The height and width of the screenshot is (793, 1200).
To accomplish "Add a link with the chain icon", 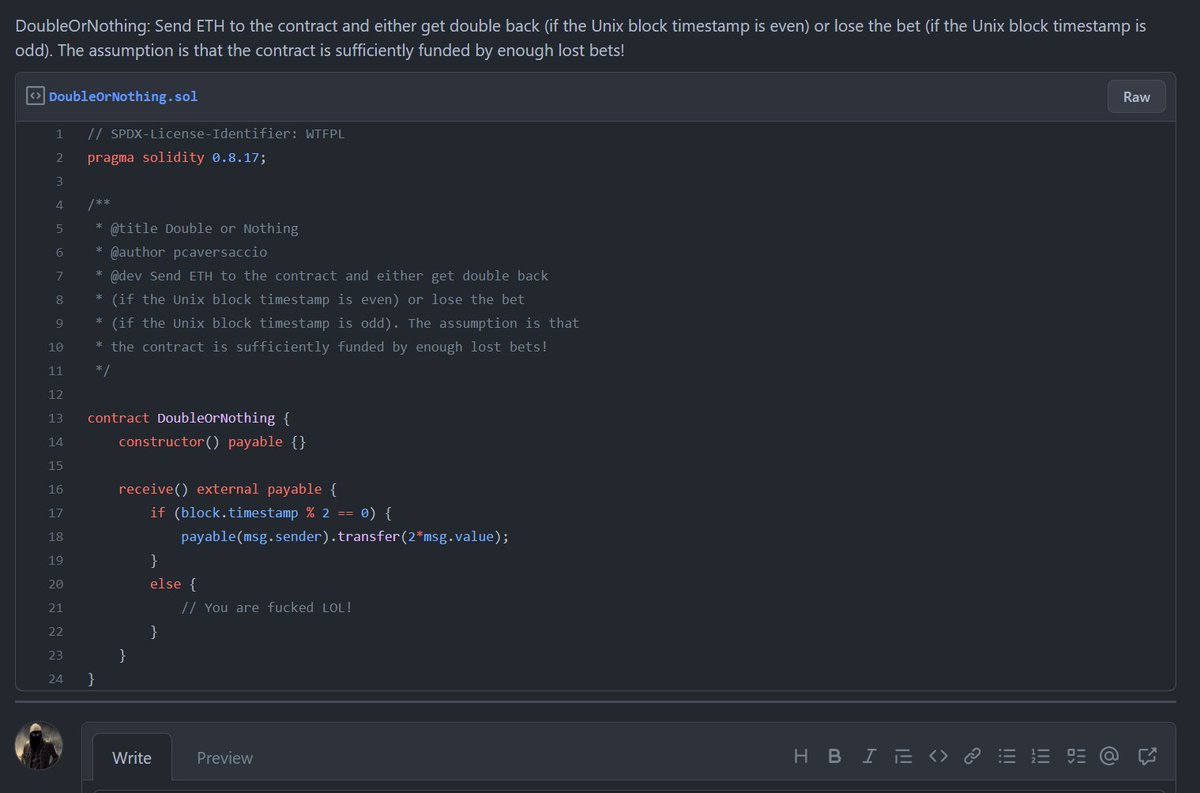I will pyautogui.click(x=971, y=757).
